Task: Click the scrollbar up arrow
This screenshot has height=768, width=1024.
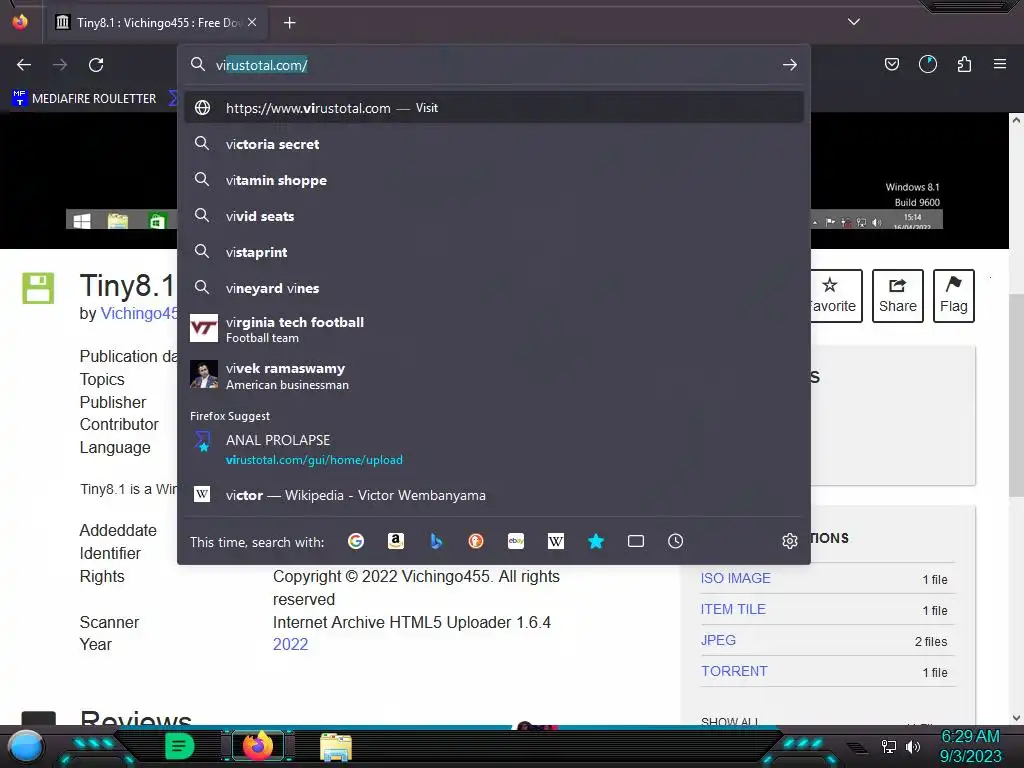Action: click(x=1016, y=120)
